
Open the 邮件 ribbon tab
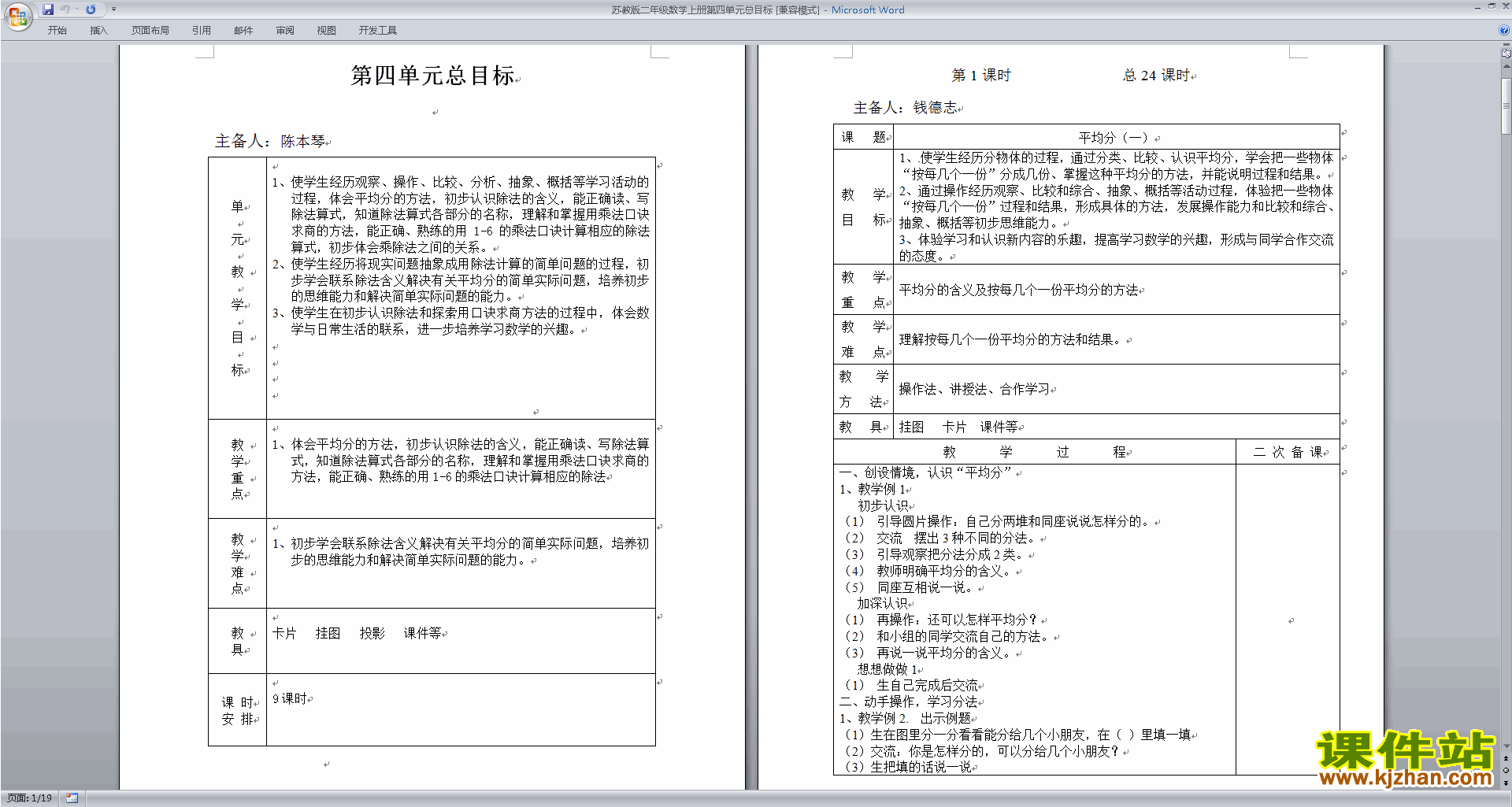[x=243, y=31]
